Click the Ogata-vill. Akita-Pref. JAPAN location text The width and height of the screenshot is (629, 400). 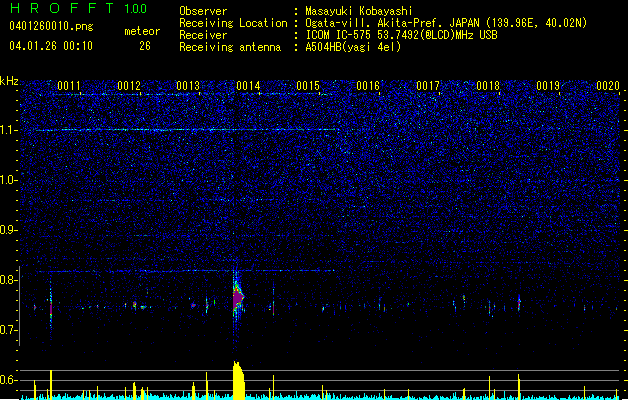tap(446, 23)
